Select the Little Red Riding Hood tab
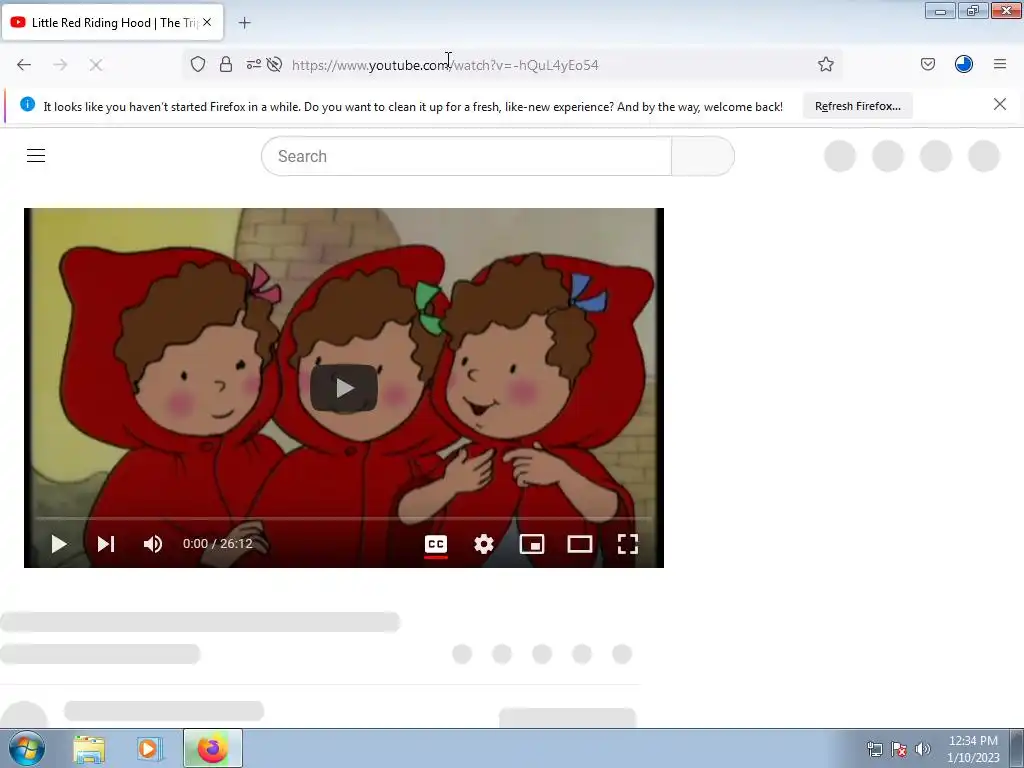 [x=114, y=22]
